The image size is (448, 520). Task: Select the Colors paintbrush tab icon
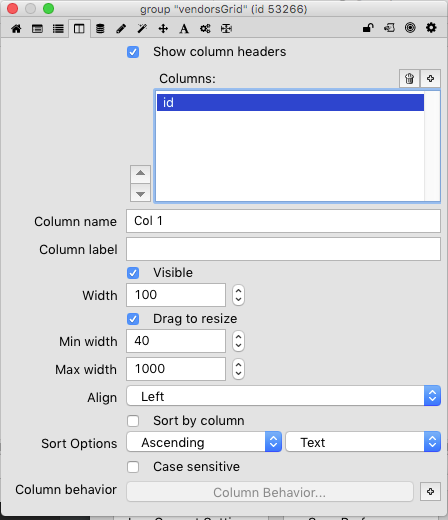pos(121,29)
